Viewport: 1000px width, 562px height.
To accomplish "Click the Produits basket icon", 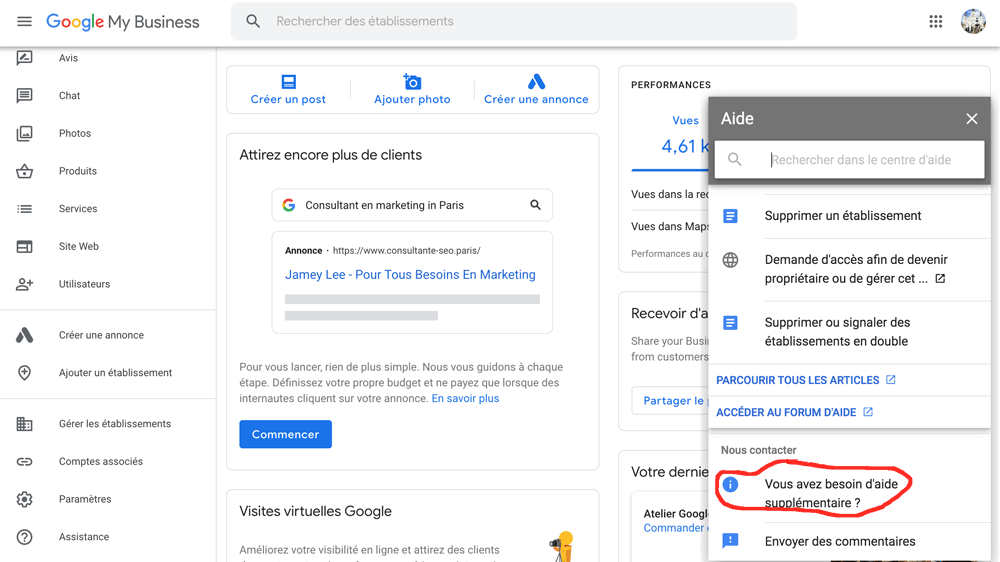I will [24, 171].
